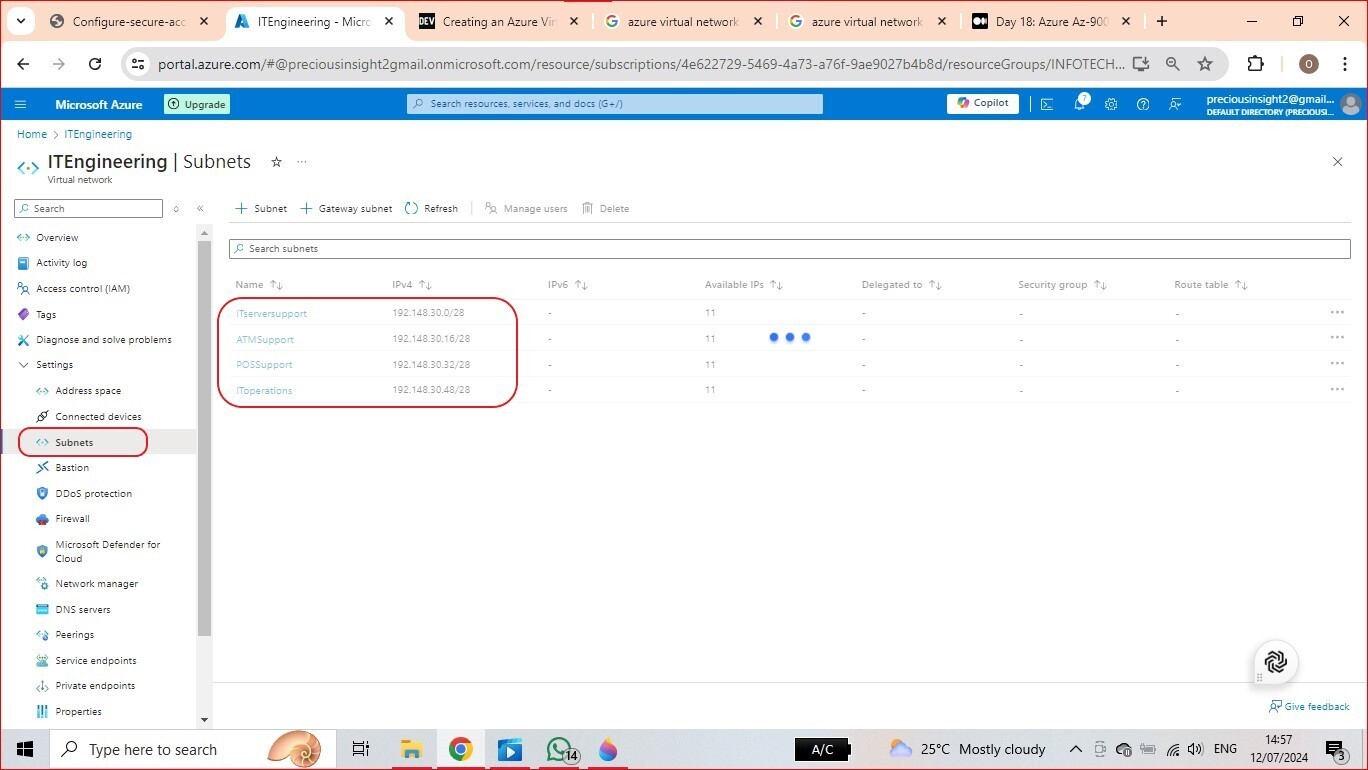Pin ITEngineering to favorites with the star
This screenshot has height=770, width=1368.
tap(276, 162)
